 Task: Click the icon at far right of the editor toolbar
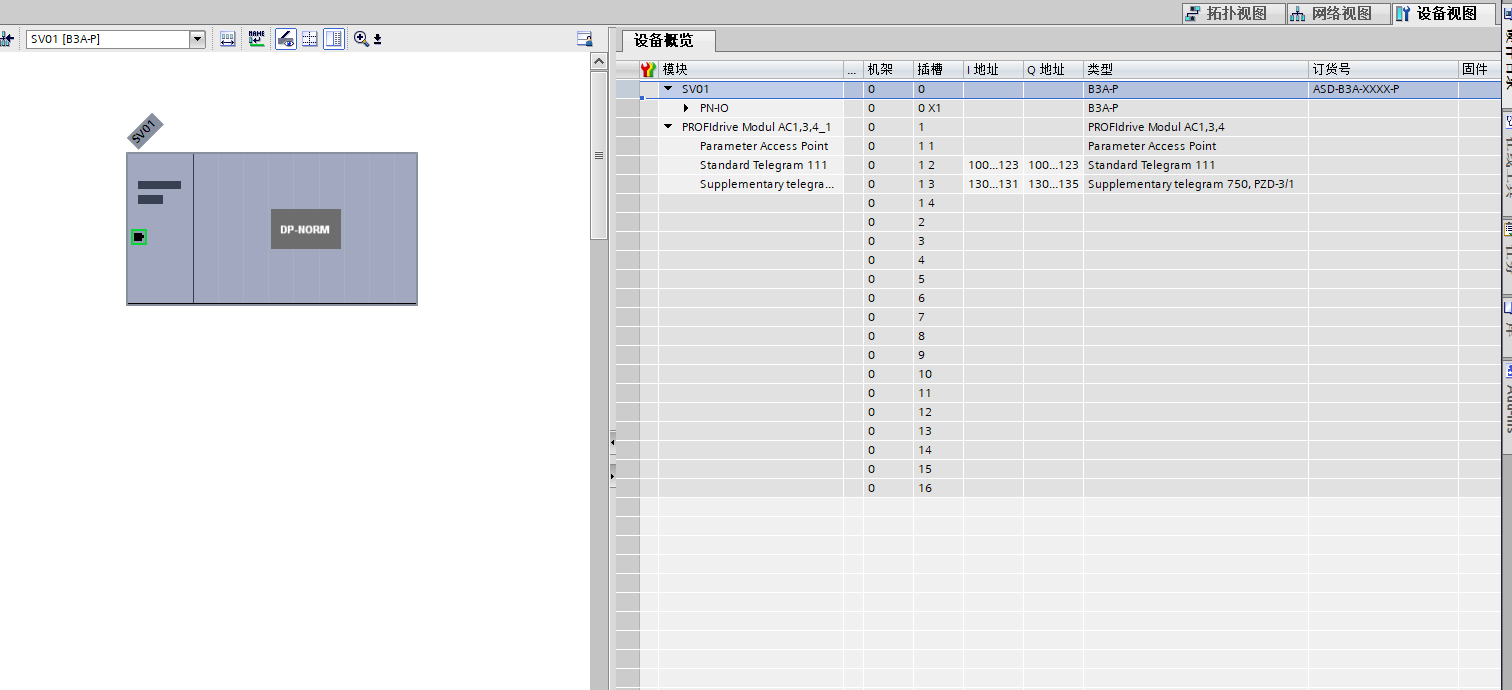point(585,39)
